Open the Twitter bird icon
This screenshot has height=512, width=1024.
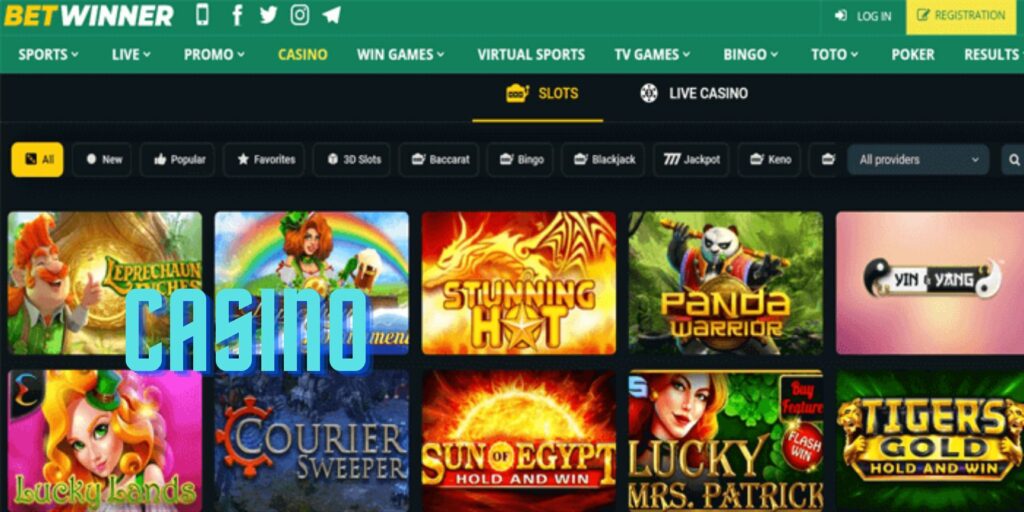coord(268,15)
